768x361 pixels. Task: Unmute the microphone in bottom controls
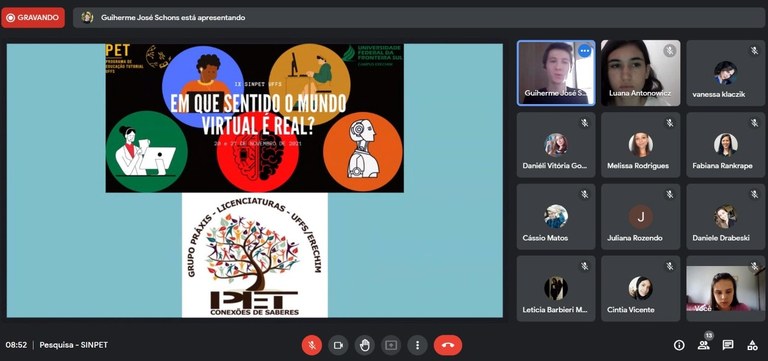point(312,345)
